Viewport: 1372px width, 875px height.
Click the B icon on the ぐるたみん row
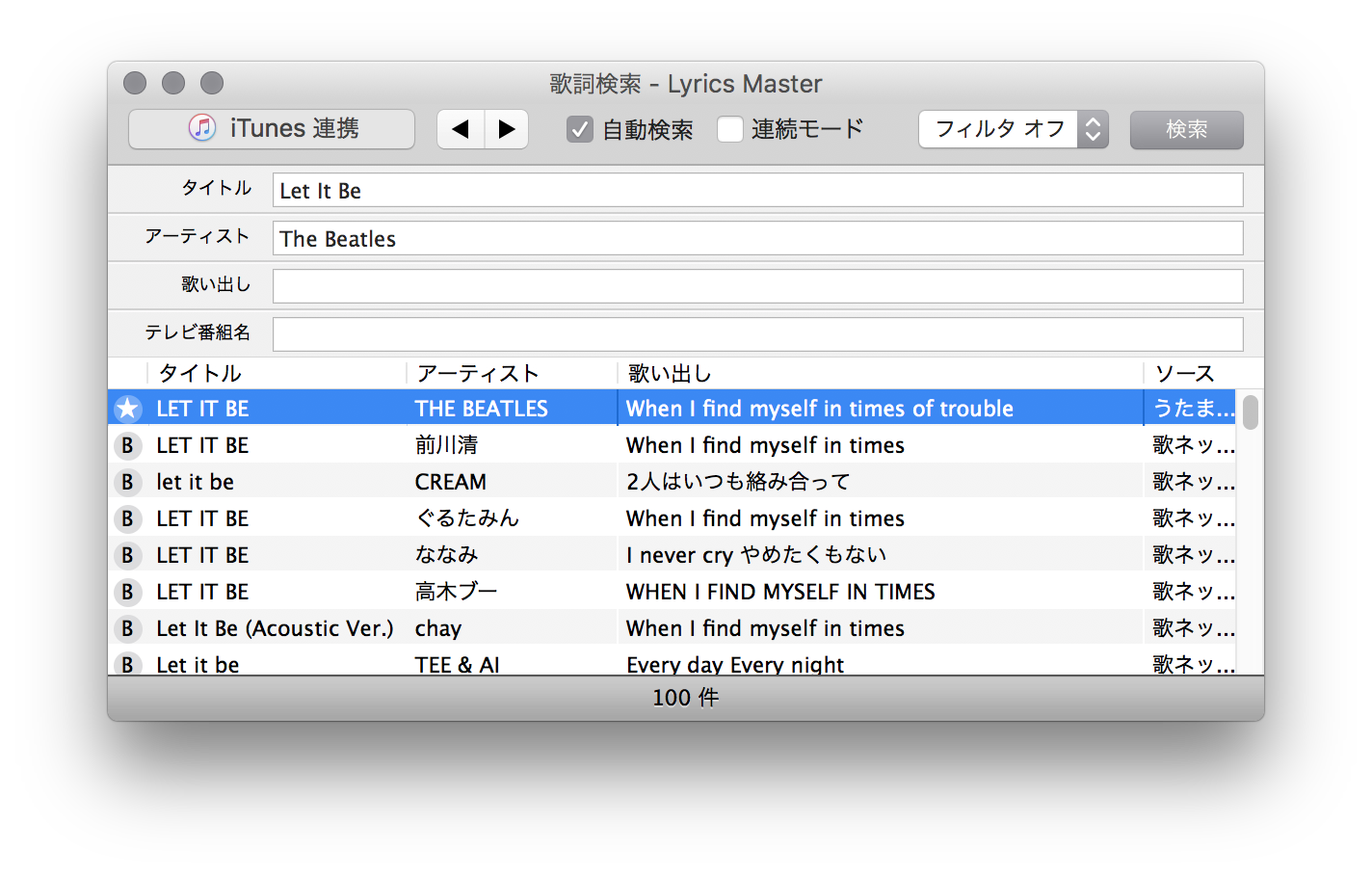[x=127, y=518]
